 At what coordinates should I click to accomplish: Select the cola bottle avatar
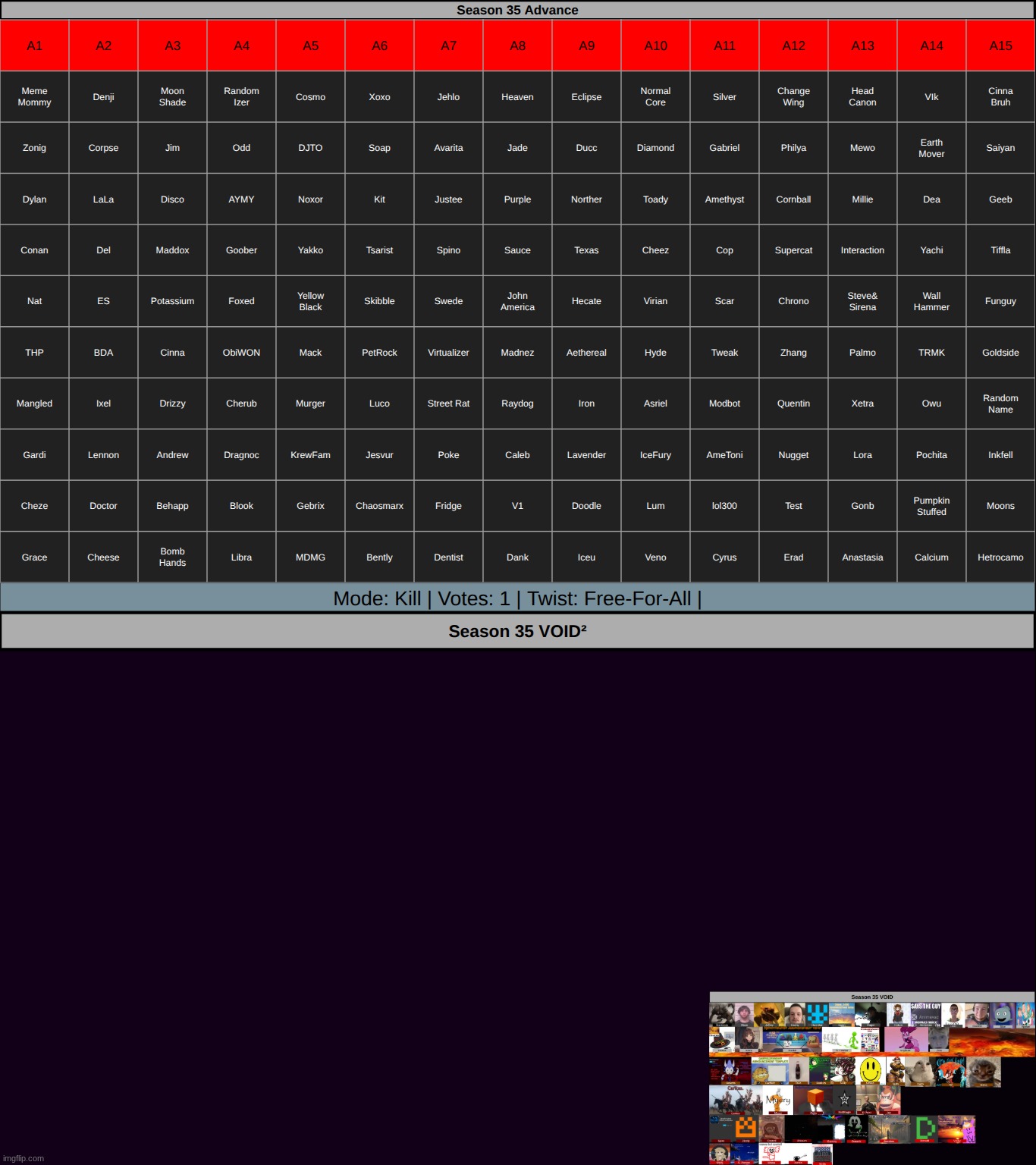coord(798,1070)
